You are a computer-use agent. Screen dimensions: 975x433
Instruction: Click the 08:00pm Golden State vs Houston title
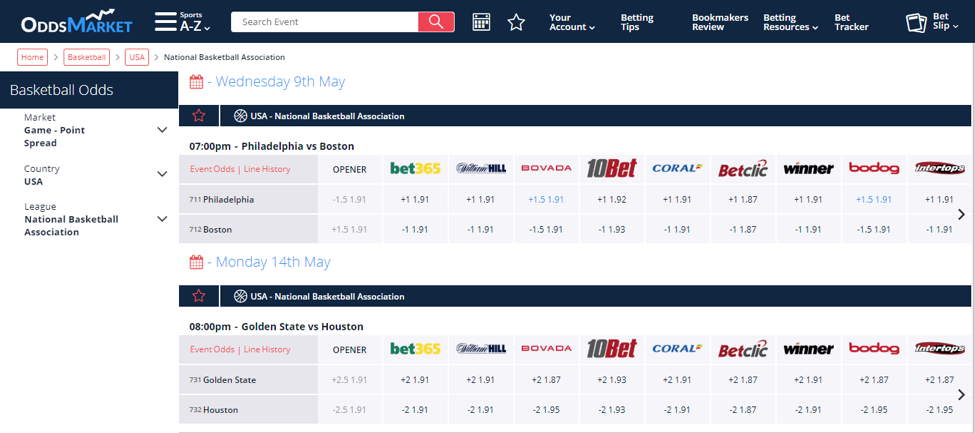pyautogui.click(x=277, y=327)
